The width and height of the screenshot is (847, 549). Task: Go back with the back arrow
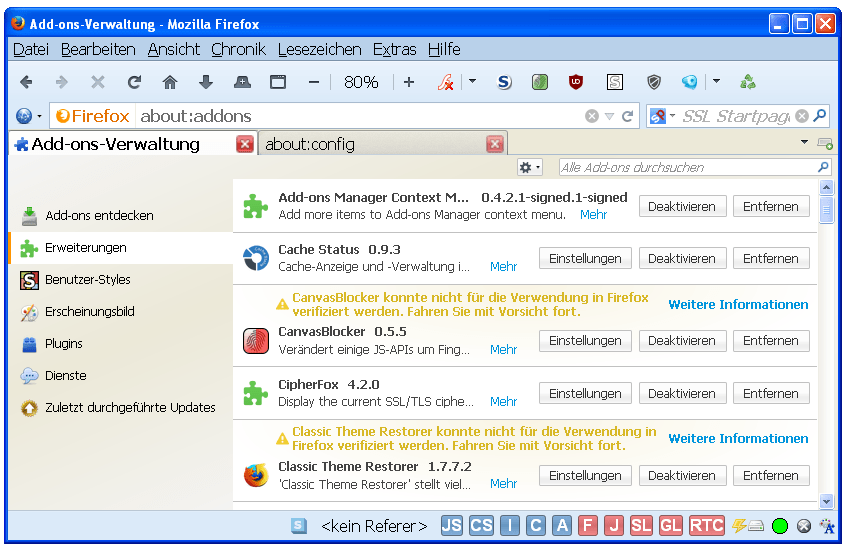tap(26, 82)
